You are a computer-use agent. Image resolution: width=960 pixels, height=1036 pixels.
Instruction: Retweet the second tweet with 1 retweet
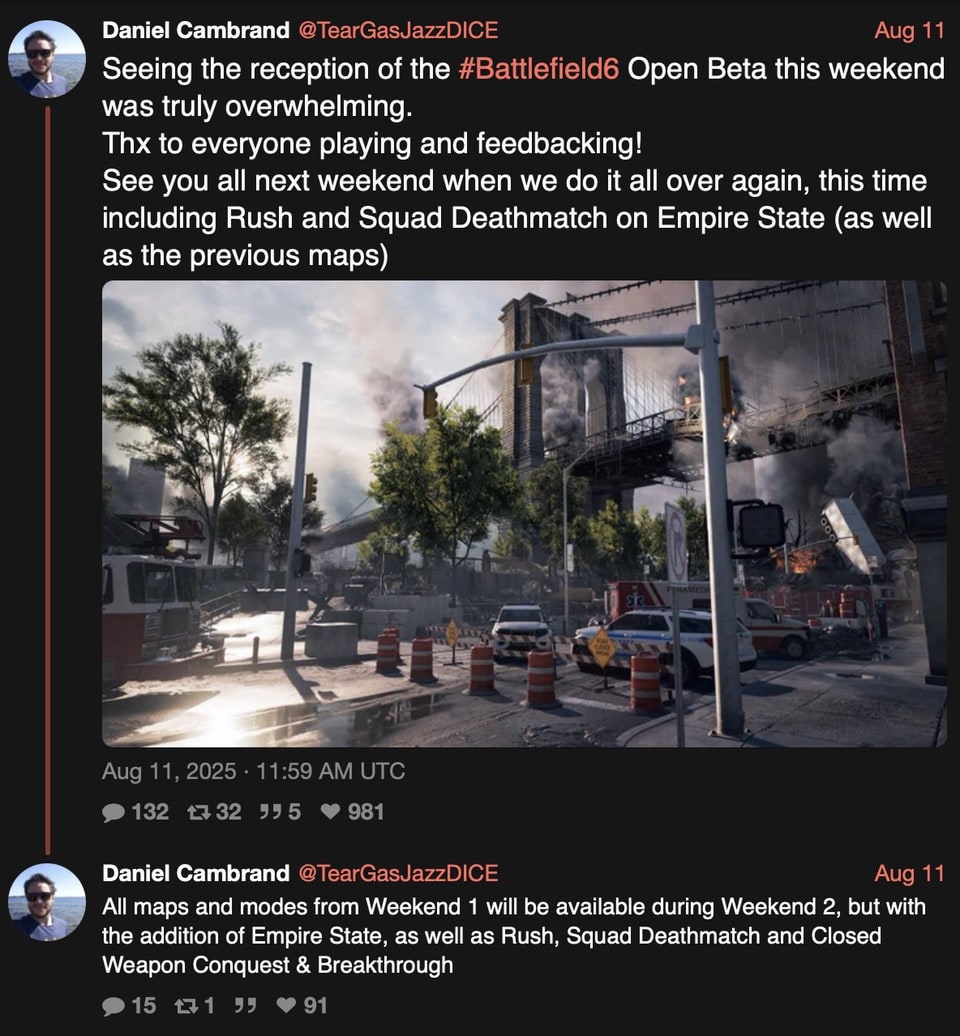tap(186, 1006)
